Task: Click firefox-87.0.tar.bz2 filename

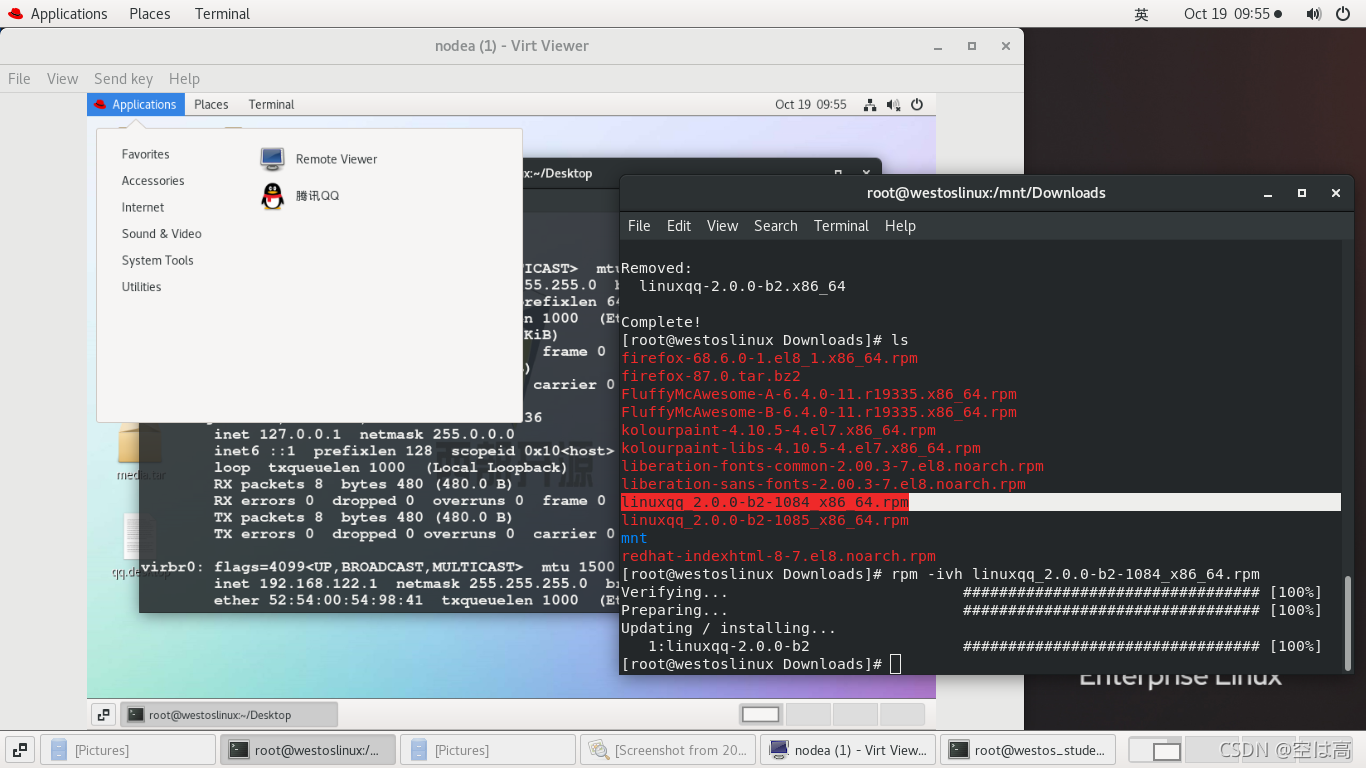Action: (711, 376)
